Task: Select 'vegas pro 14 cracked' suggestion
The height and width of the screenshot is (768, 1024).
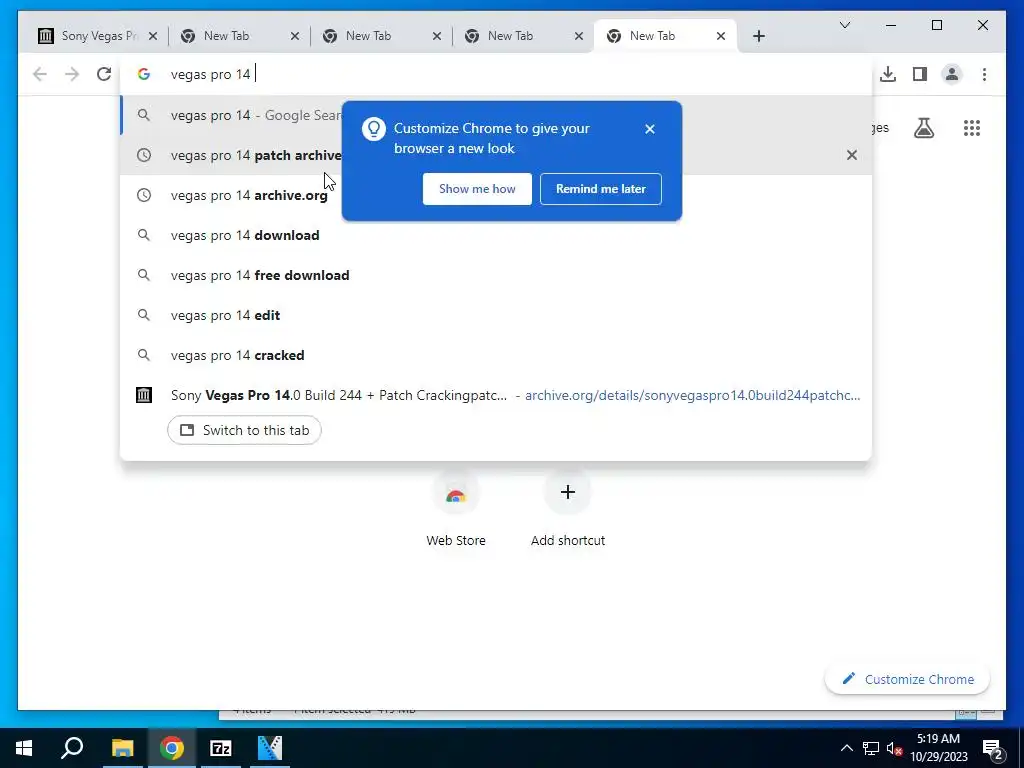Action: [496, 355]
